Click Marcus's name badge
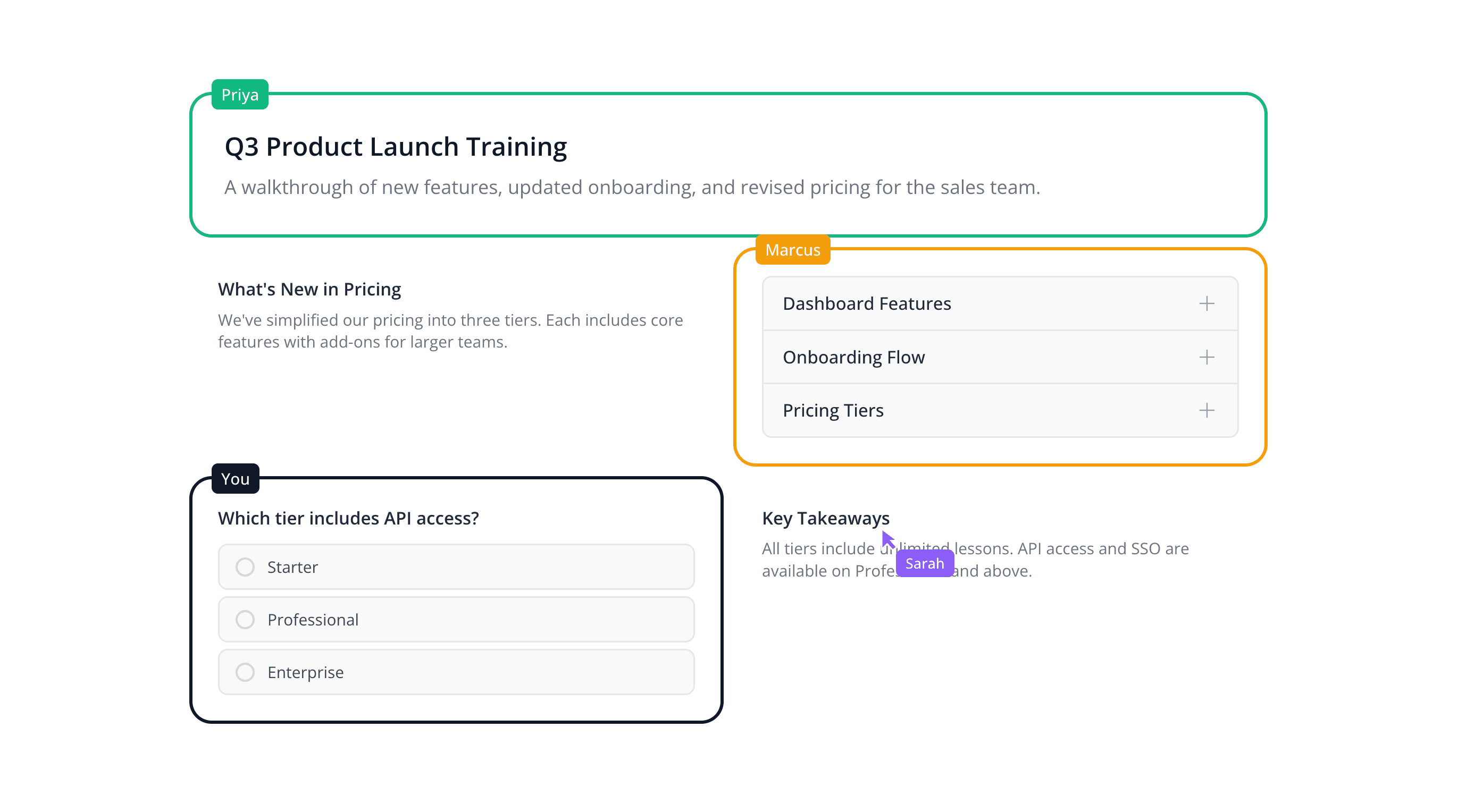The width and height of the screenshot is (1458, 812). (x=792, y=250)
